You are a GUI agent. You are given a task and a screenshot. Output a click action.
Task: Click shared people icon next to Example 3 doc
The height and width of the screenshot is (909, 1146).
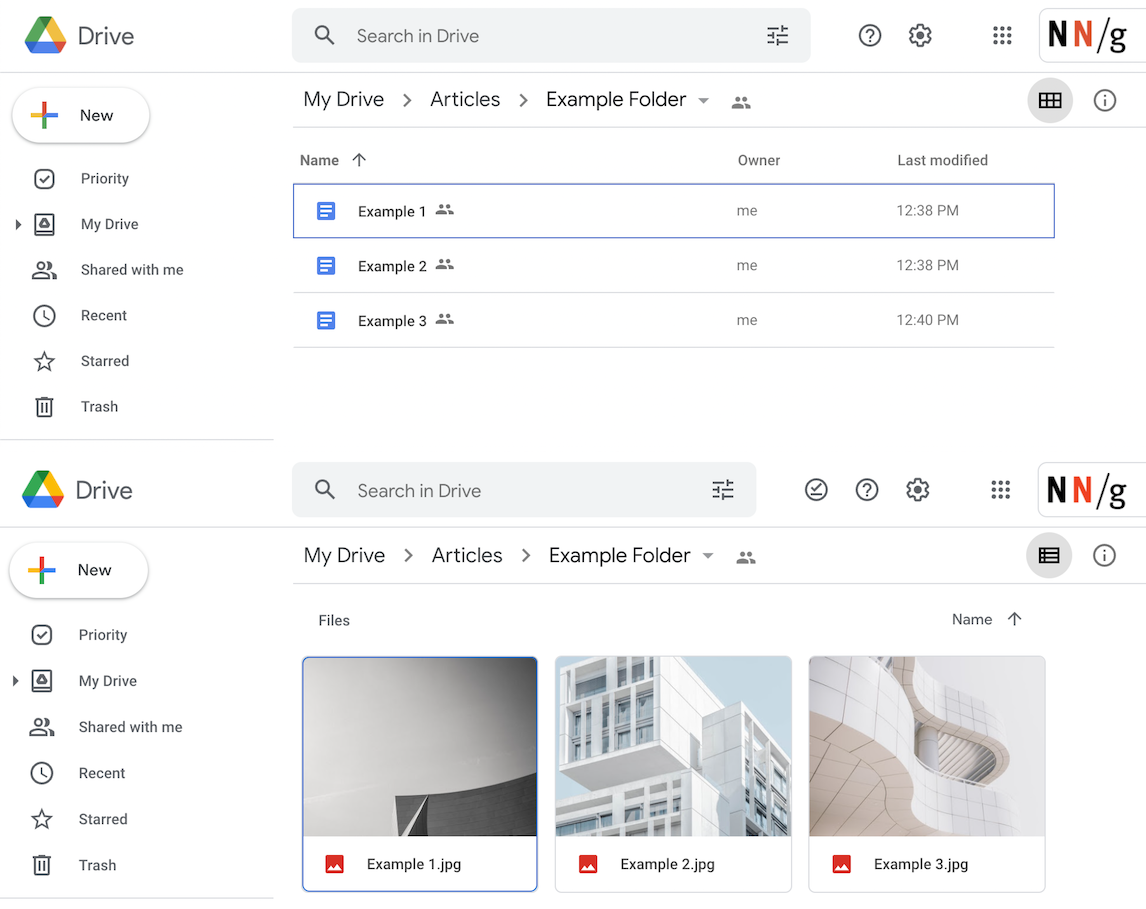click(x=445, y=320)
